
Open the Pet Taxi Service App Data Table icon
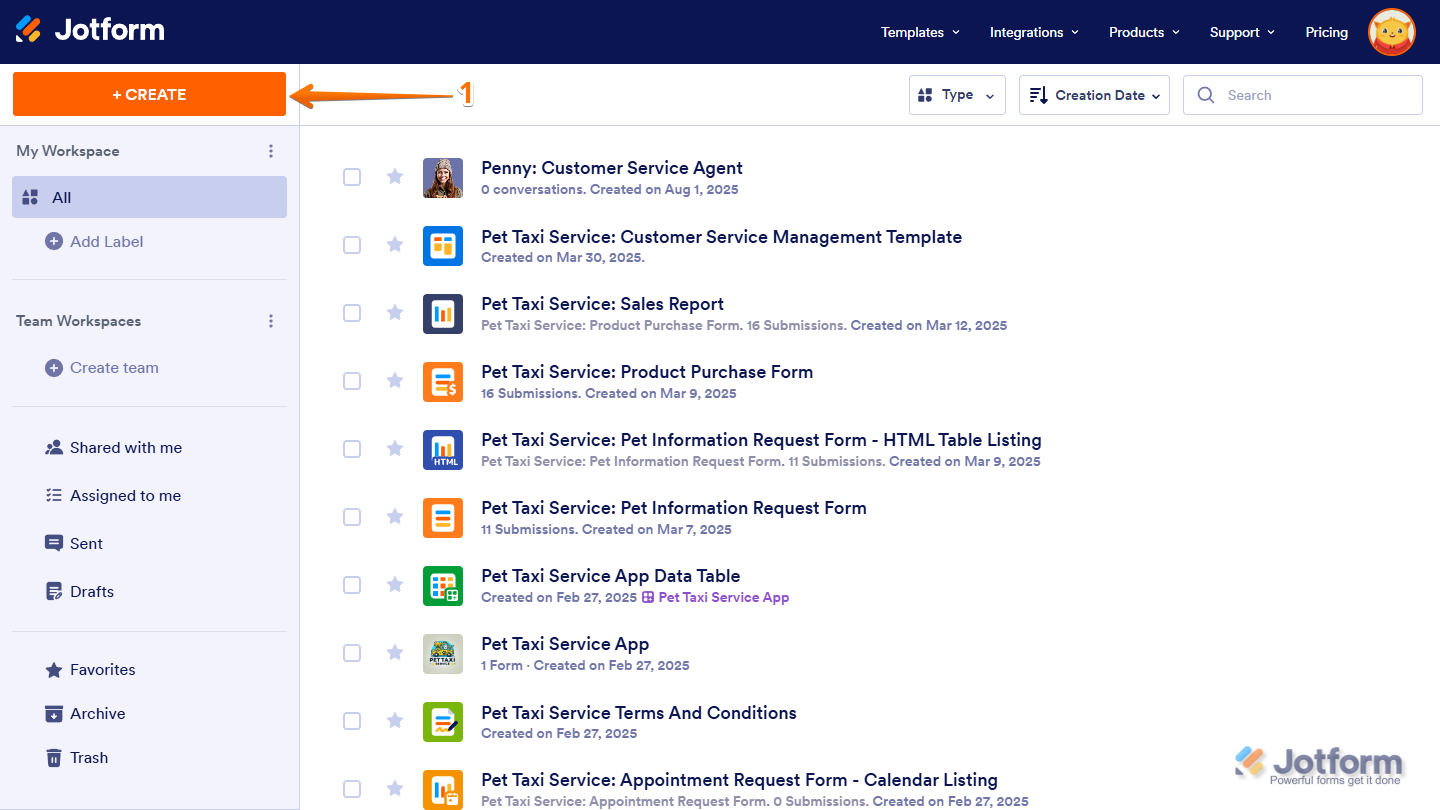point(443,585)
